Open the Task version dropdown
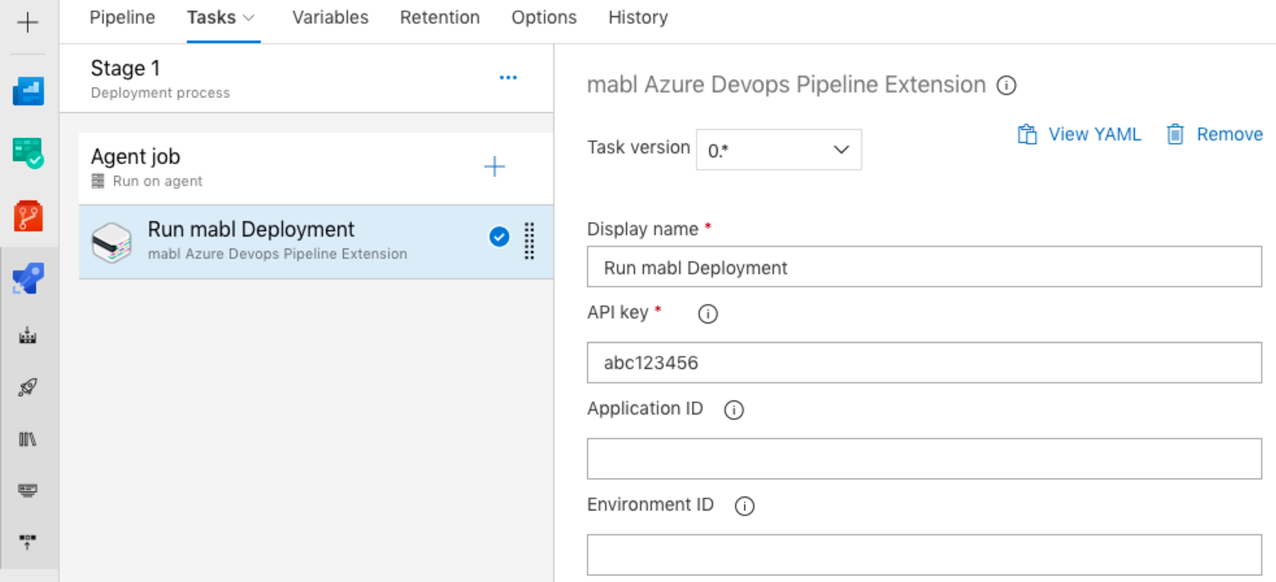This screenshot has width=1276, height=582. (x=779, y=150)
